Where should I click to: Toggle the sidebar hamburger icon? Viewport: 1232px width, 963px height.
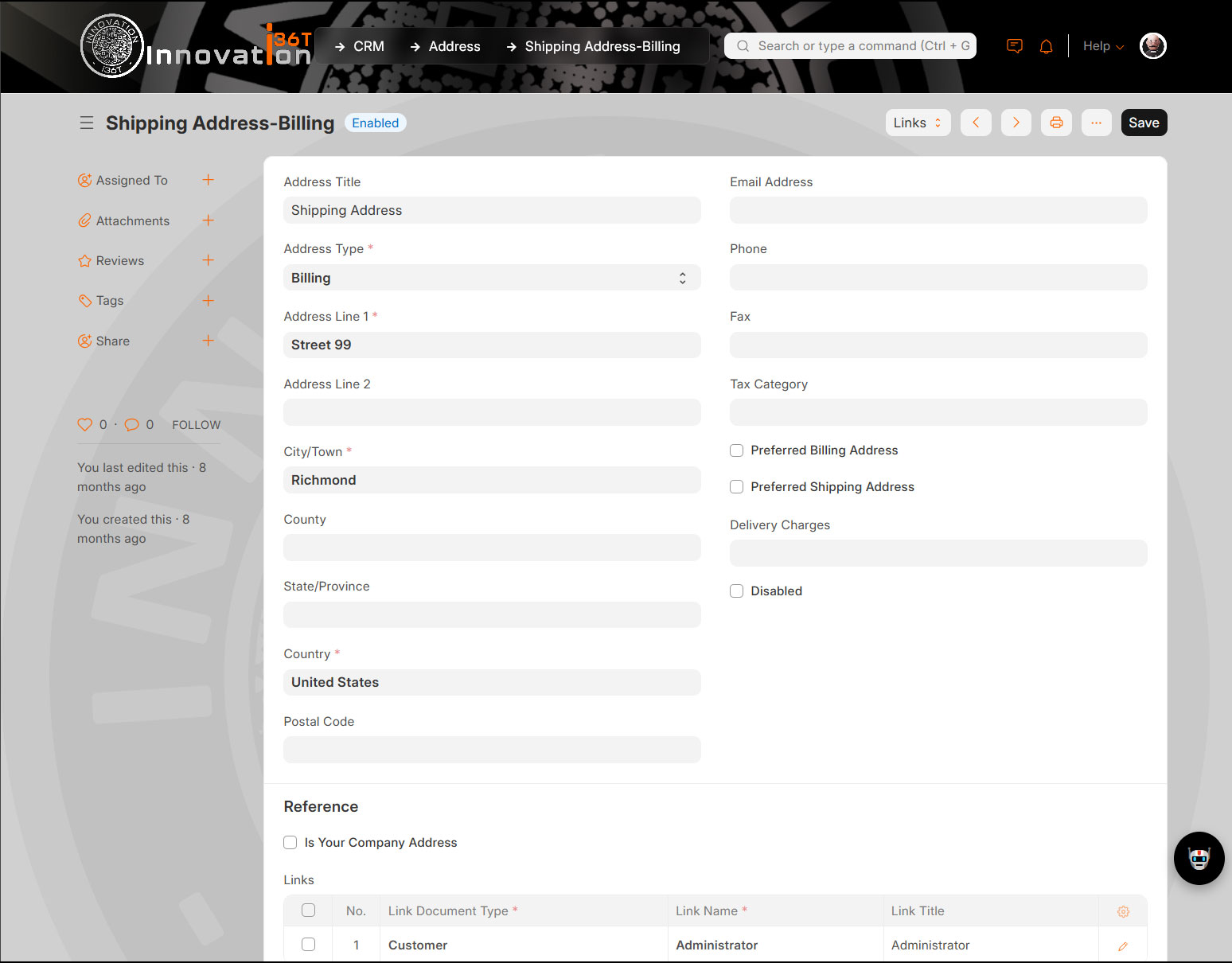pyautogui.click(x=87, y=123)
